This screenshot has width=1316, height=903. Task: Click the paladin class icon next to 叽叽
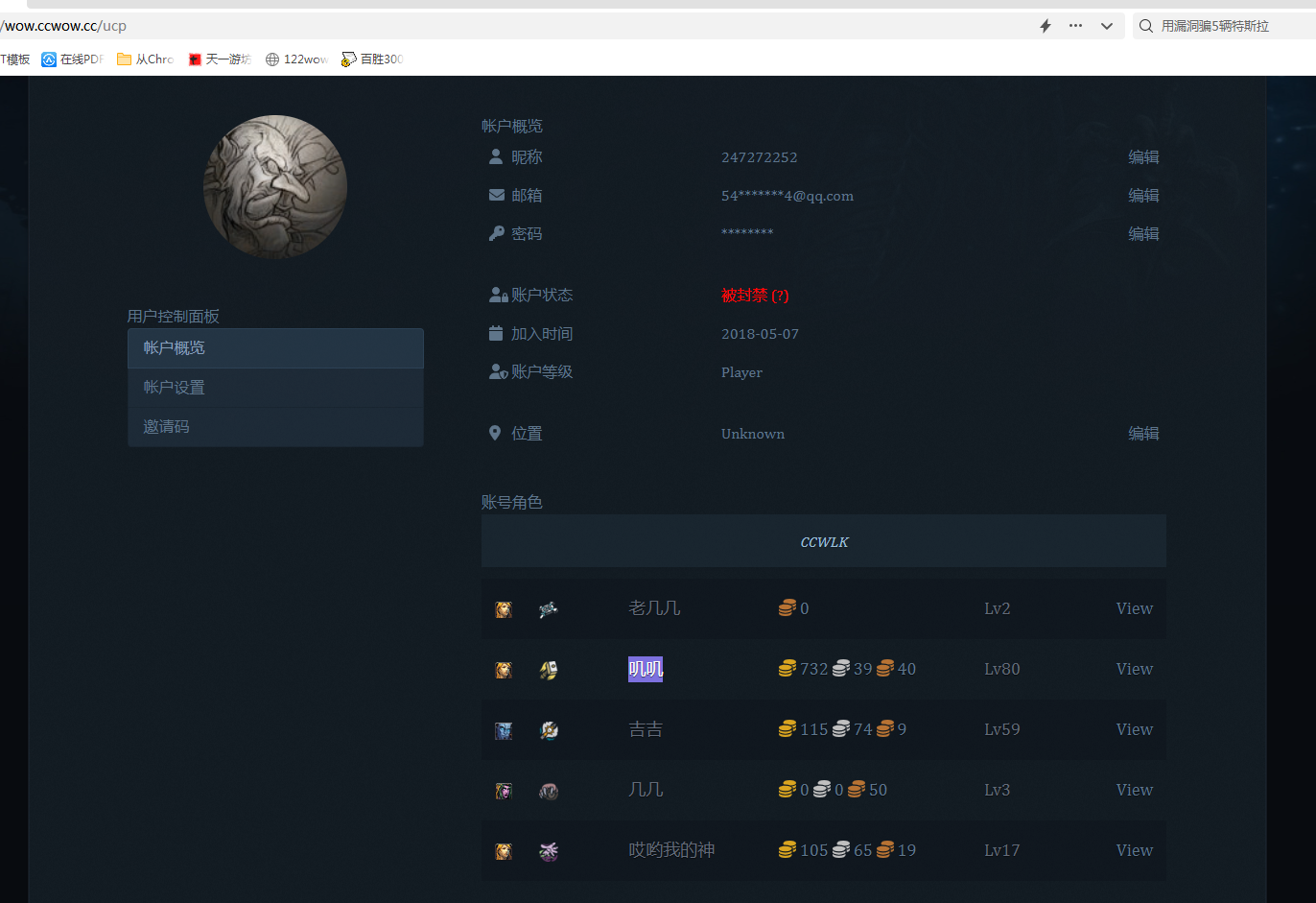coord(549,669)
